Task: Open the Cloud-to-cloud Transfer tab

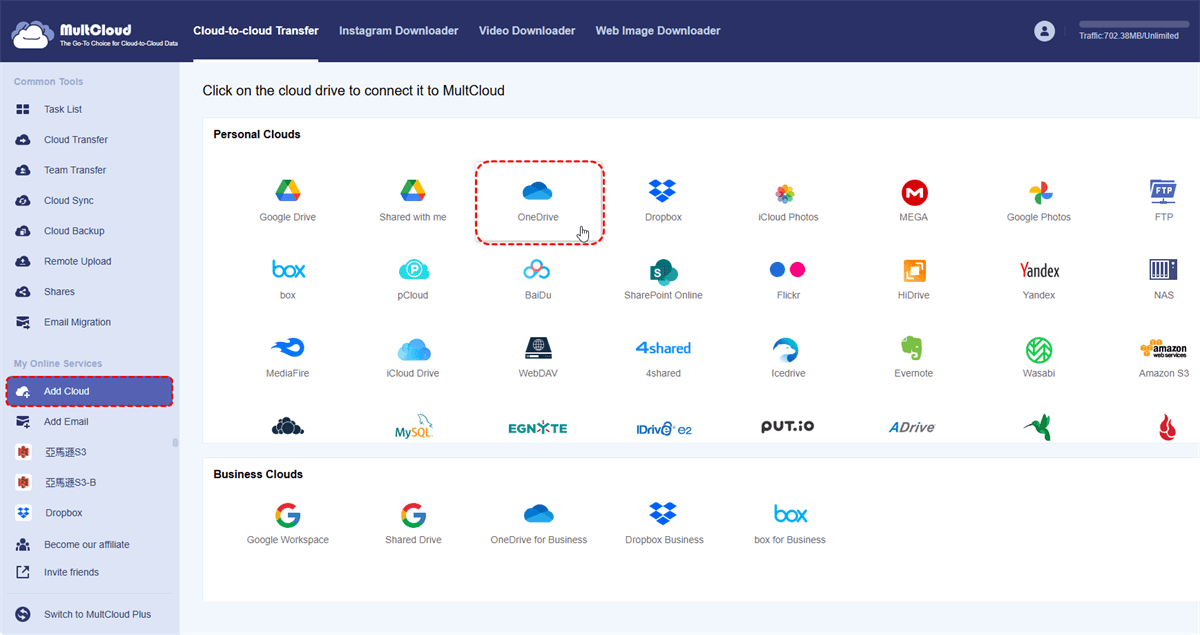Action: 256,31
